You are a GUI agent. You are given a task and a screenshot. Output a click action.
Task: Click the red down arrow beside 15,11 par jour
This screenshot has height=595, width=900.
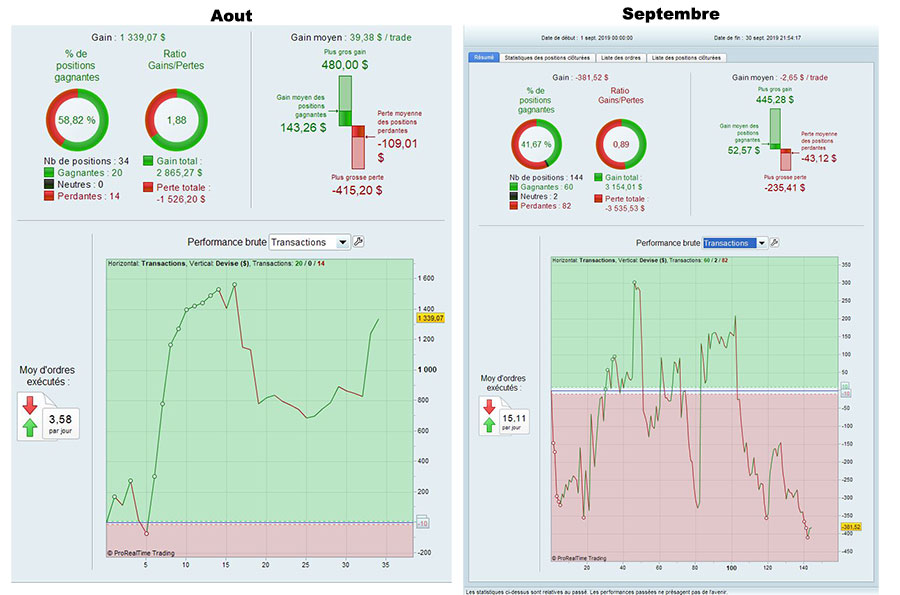489,407
